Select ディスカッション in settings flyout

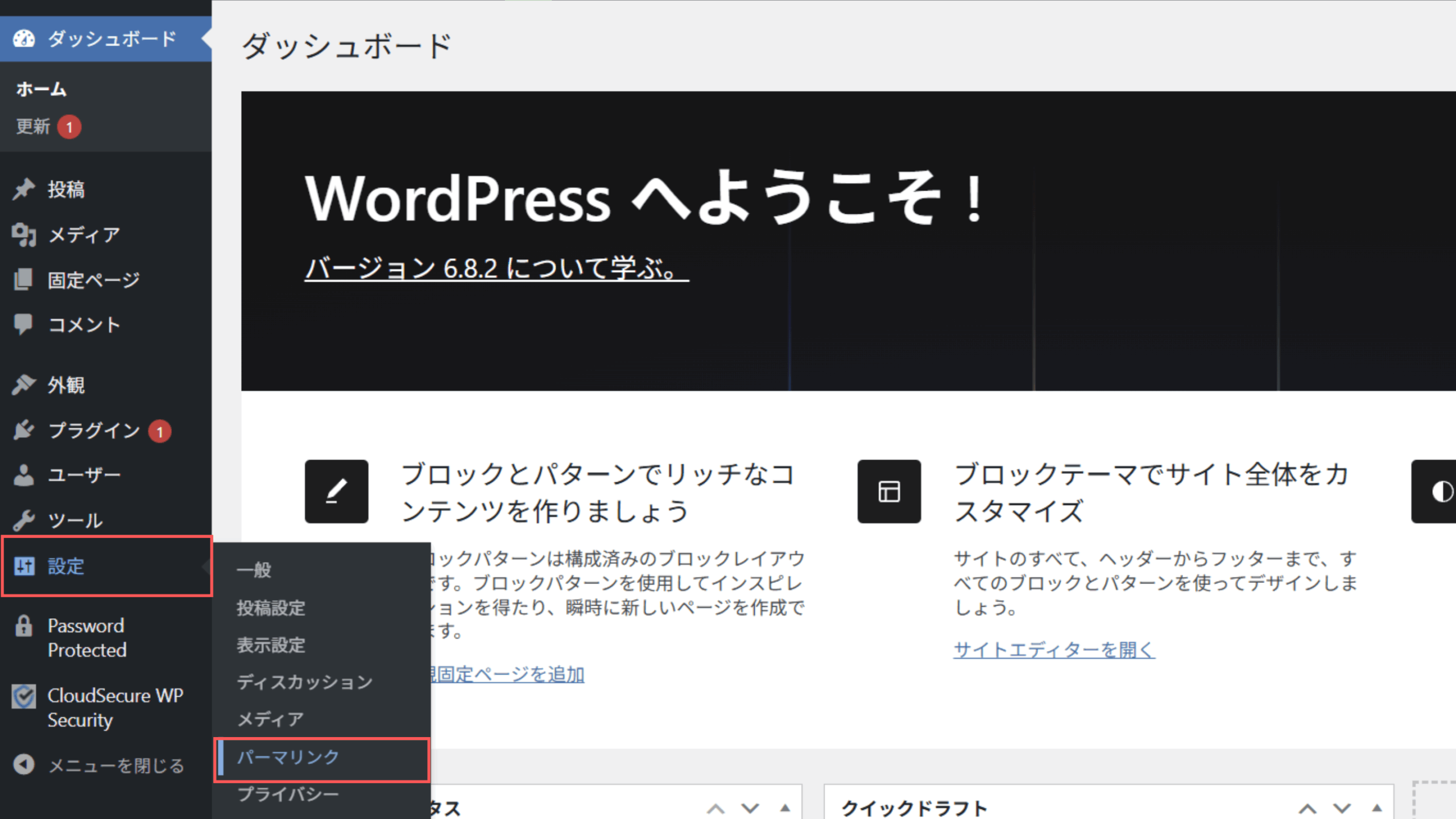click(305, 682)
